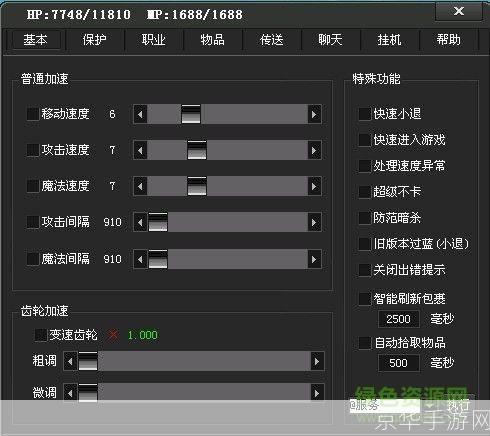Tick the 防范暗杀 checkbox
Viewport: 490px width, 436px height.
coord(365,218)
